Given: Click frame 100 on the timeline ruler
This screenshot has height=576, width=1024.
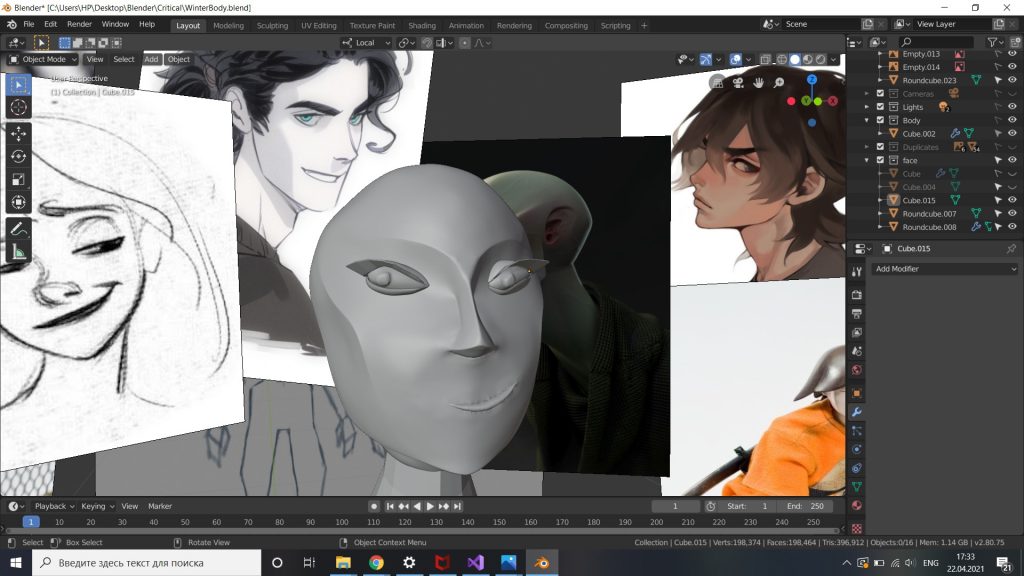Looking at the screenshot, I should point(342,522).
